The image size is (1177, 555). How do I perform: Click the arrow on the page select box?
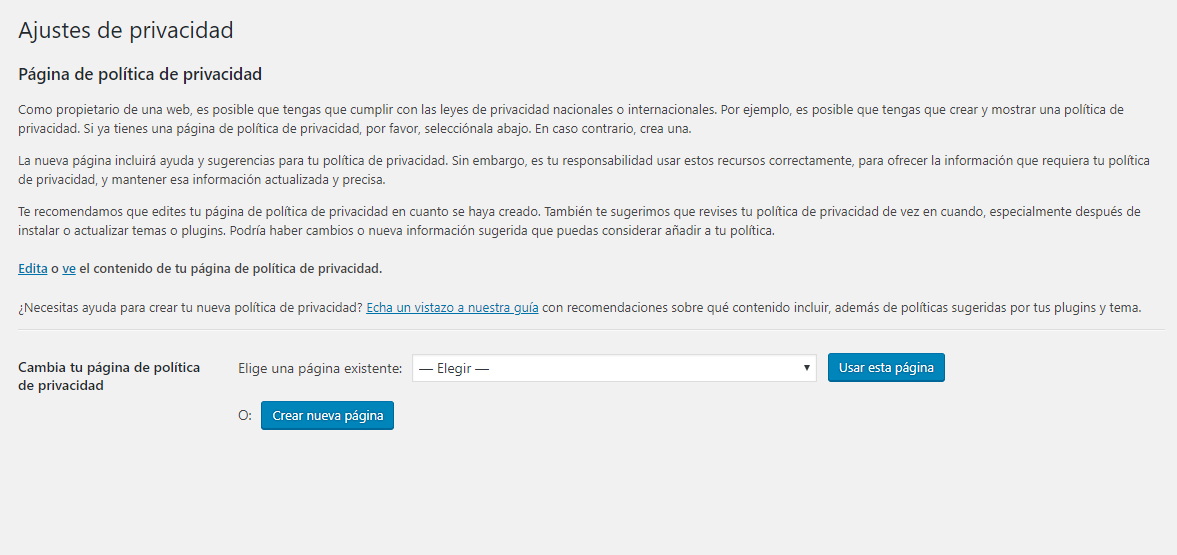coord(807,368)
